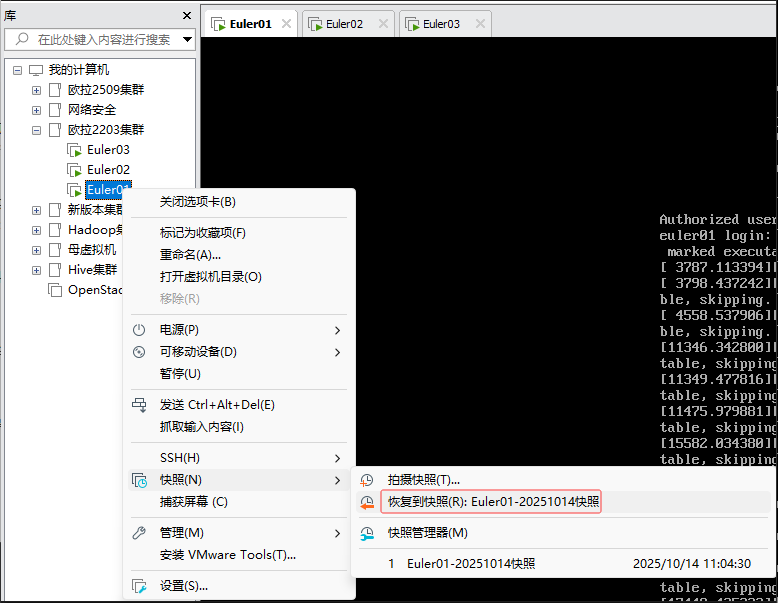The width and height of the screenshot is (778, 603).
Task: Choose 抓取输入内容(I)
Action: (239, 427)
